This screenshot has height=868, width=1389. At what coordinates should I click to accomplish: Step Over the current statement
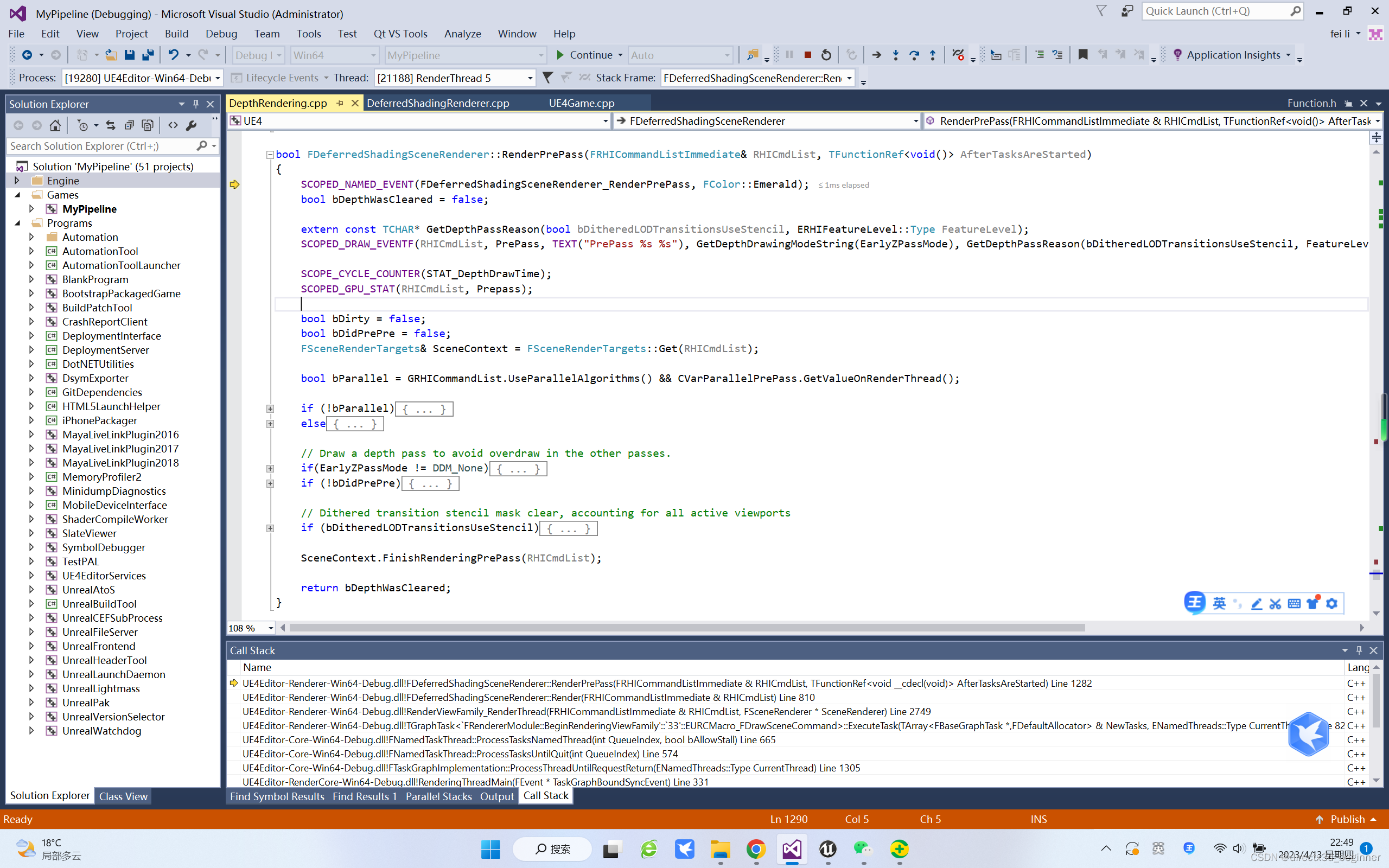pos(914,55)
